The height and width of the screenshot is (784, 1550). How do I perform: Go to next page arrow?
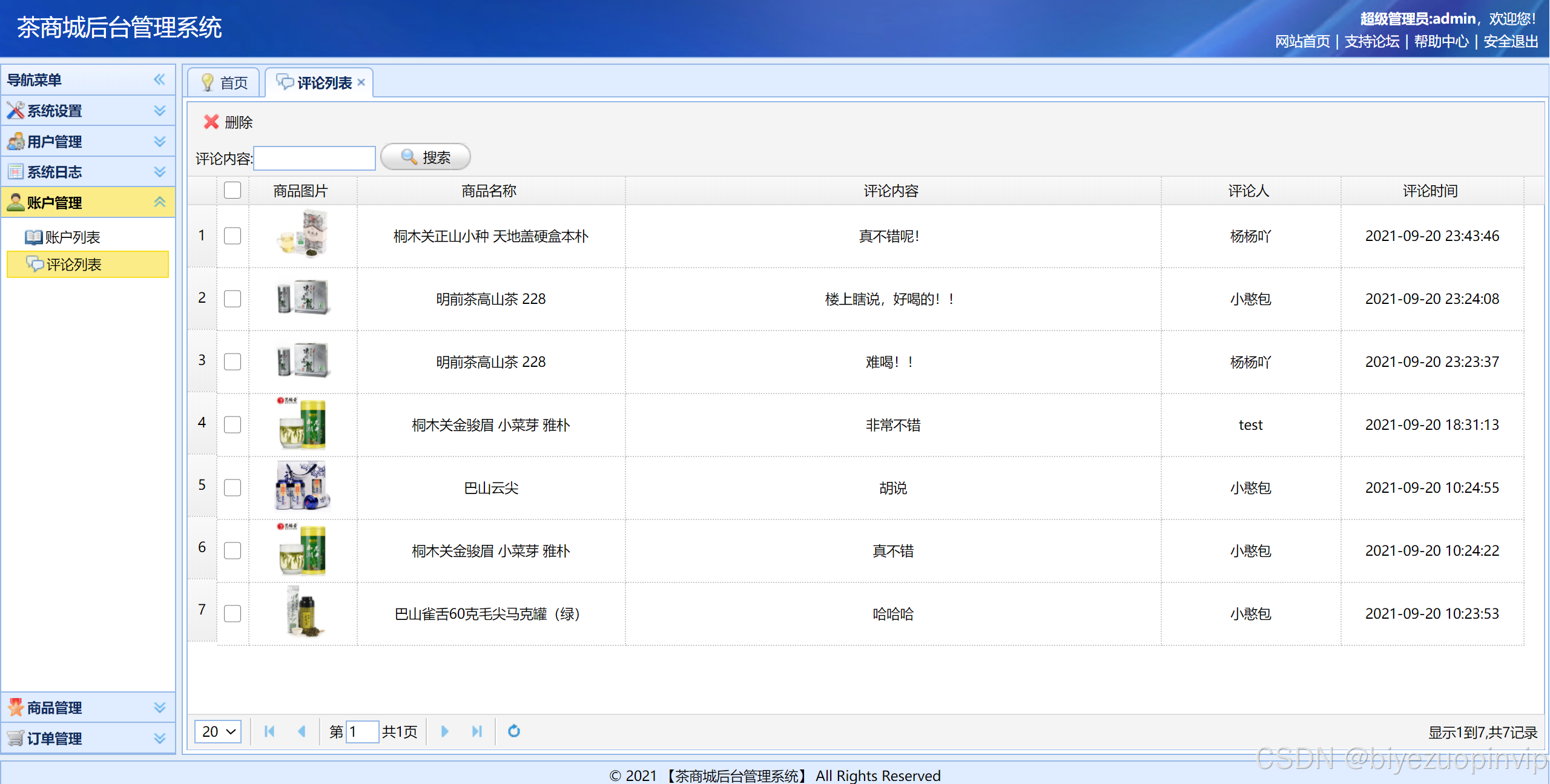444,731
